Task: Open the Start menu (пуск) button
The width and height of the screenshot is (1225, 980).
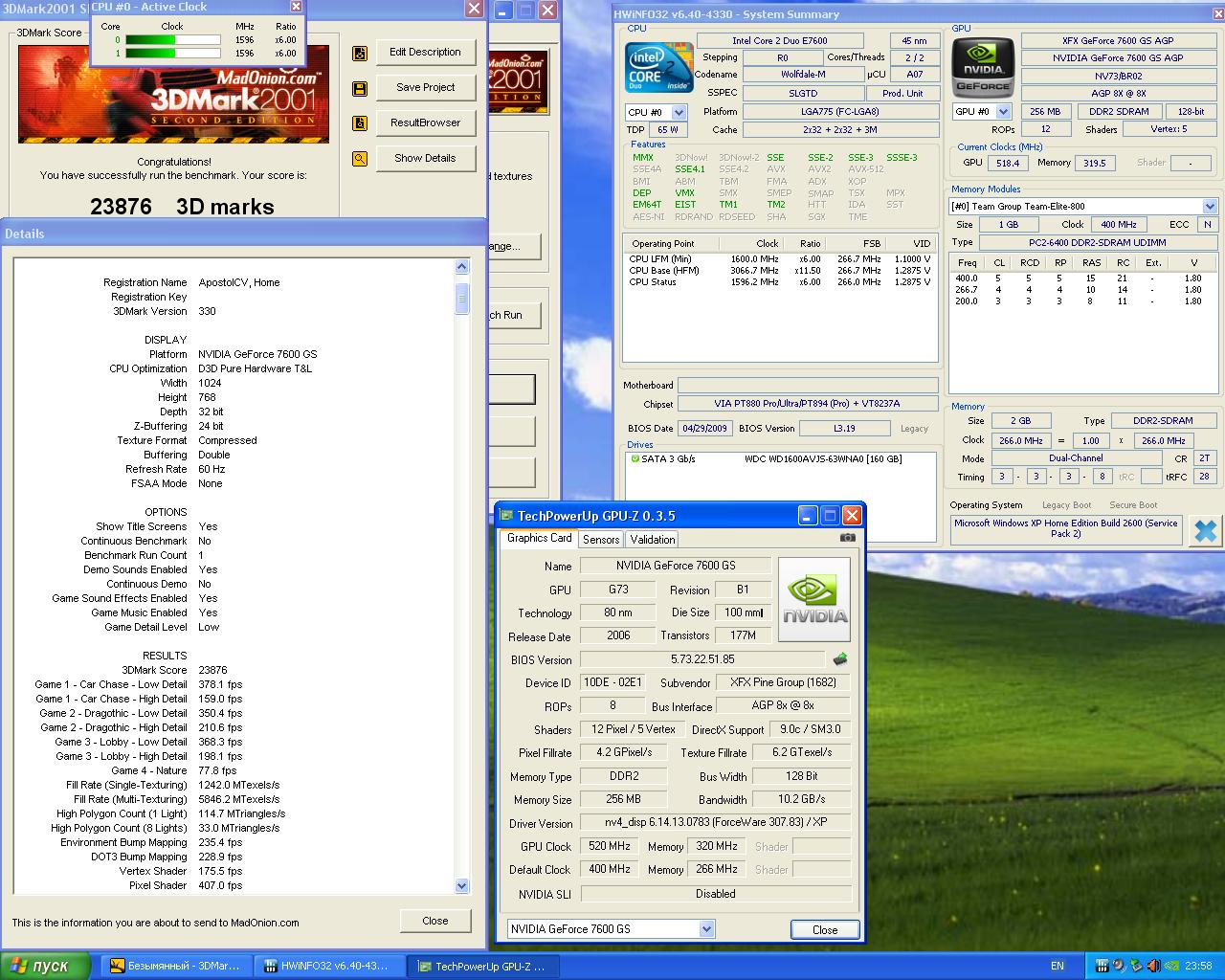Action: pos(45,966)
